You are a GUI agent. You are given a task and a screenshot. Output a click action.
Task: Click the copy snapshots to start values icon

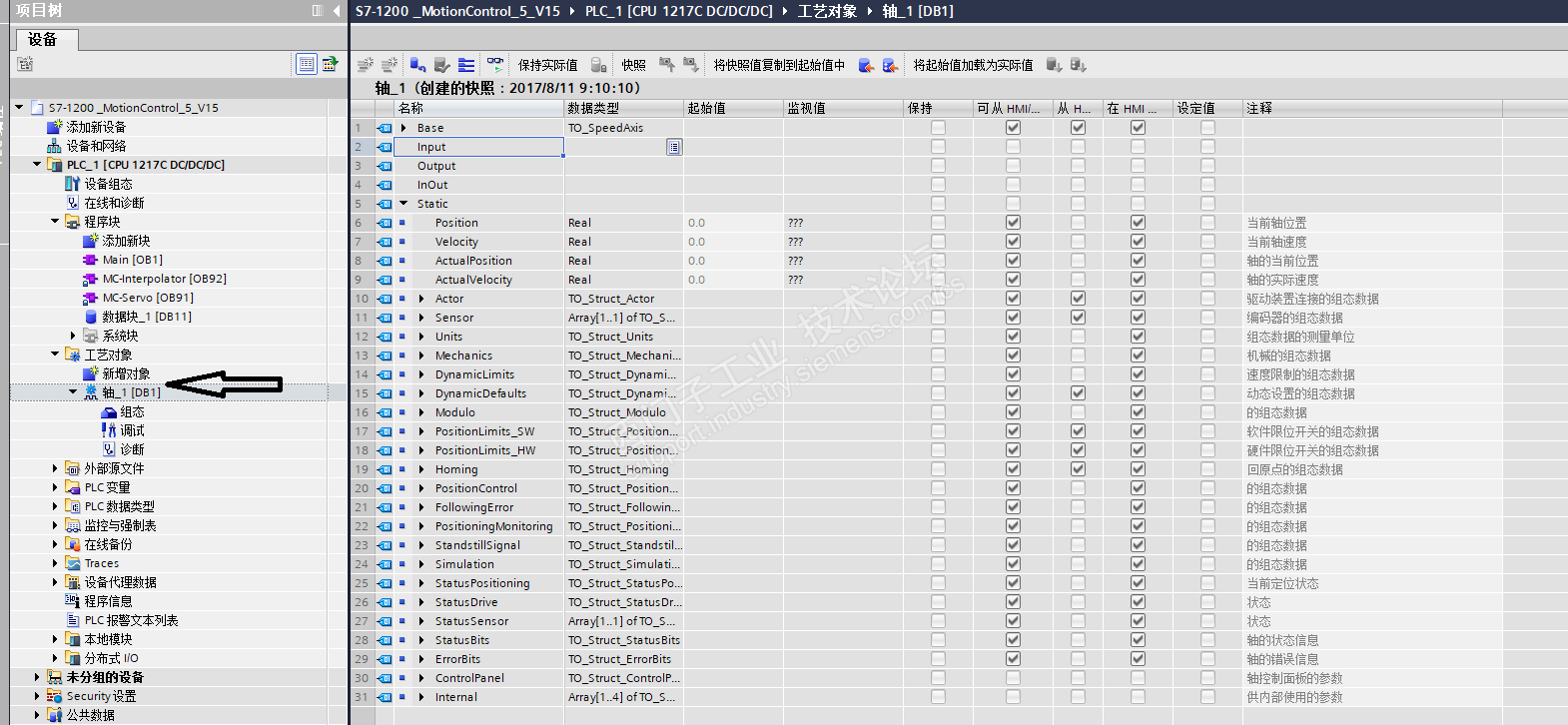(x=866, y=65)
